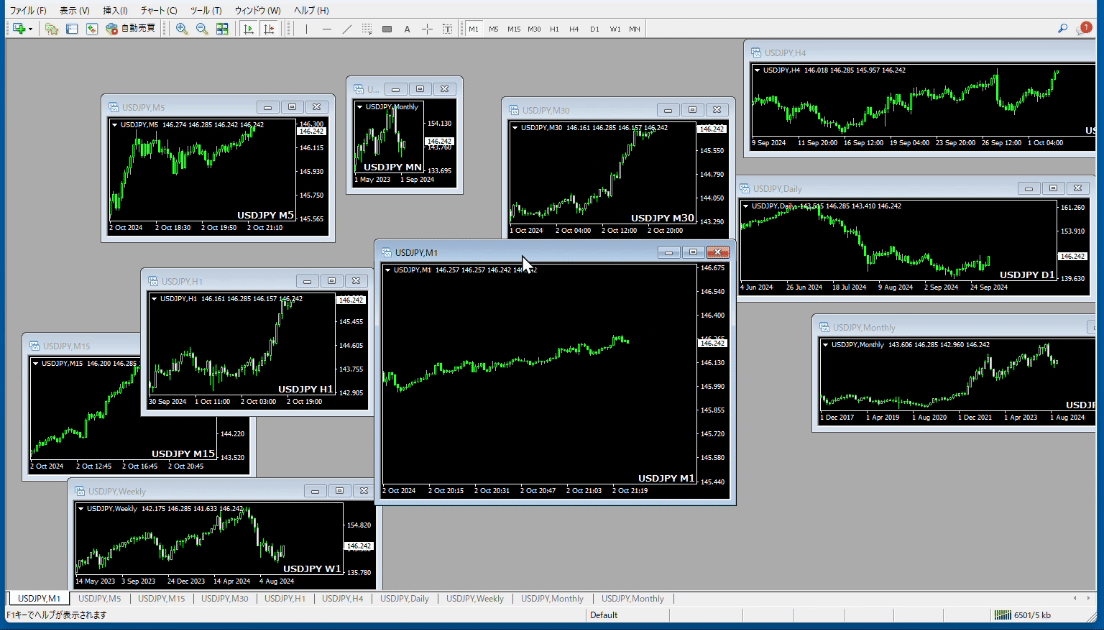Open the ヘルプ (H) menu
The image size is (1104, 630).
tap(311, 11)
